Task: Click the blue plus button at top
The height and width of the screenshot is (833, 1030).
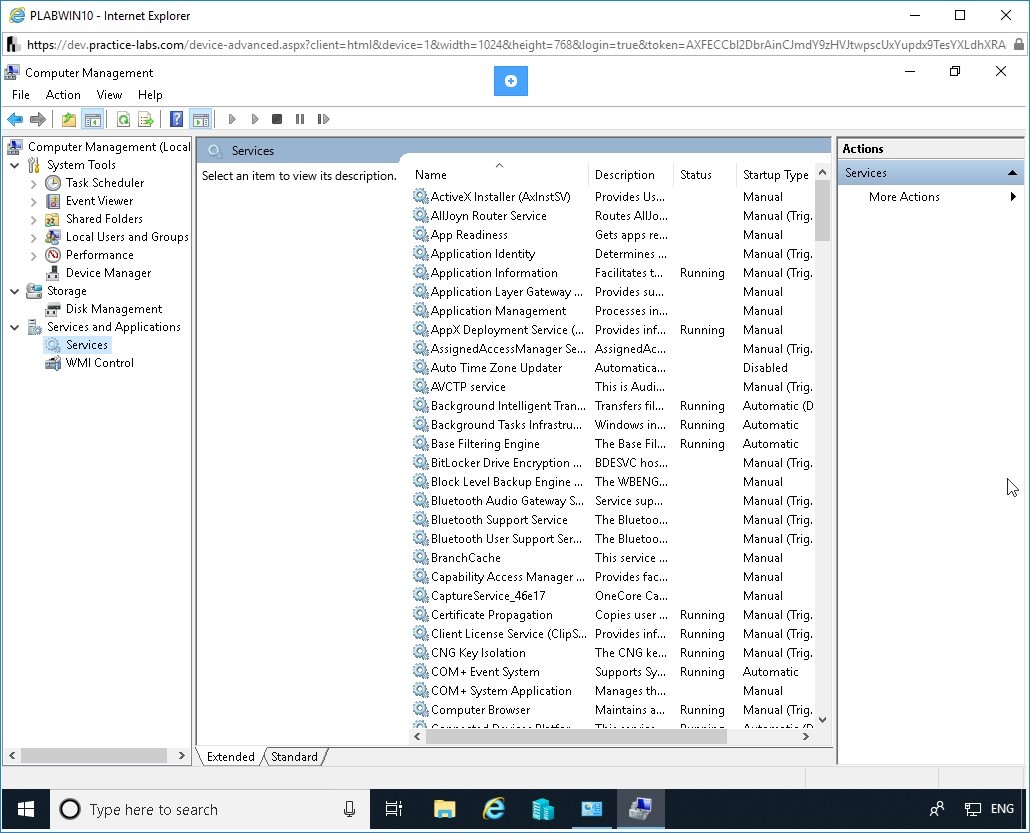Action: click(x=510, y=81)
